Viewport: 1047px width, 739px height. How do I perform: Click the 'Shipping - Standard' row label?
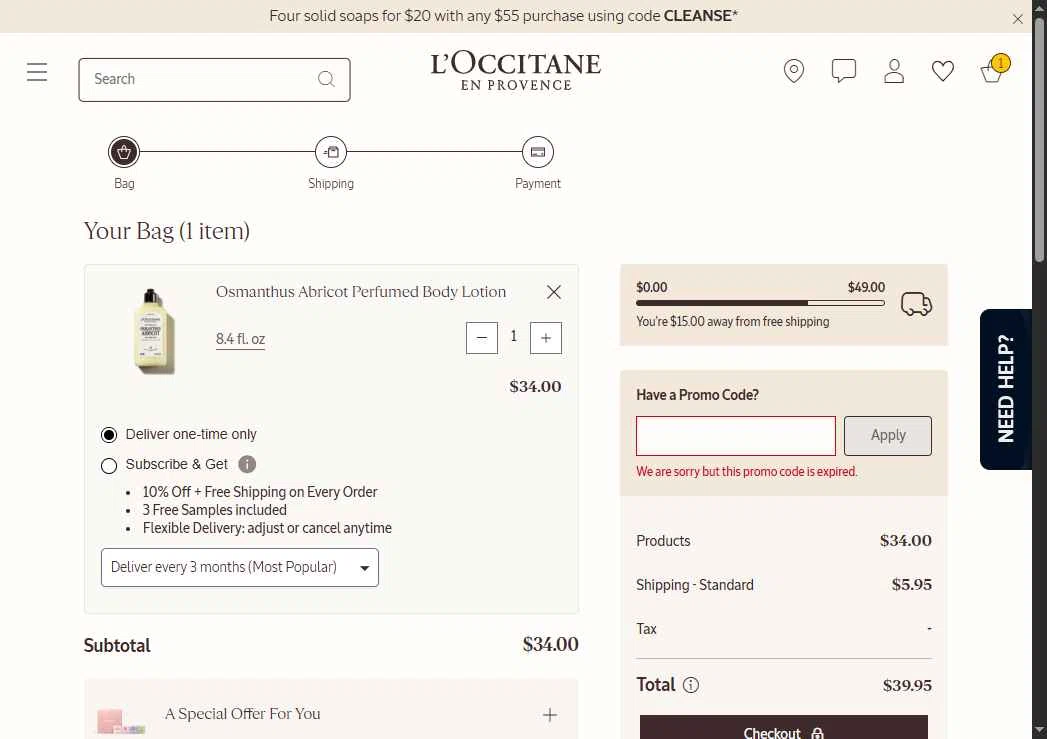pyautogui.click(x=694, y=585)
